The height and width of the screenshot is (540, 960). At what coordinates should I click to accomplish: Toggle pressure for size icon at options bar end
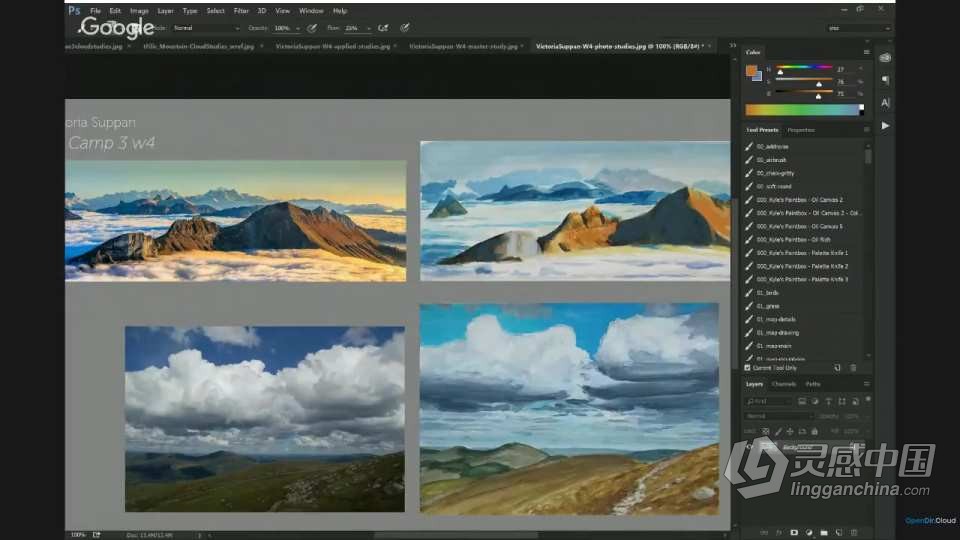pyautogui.click(x=405, y=28)
